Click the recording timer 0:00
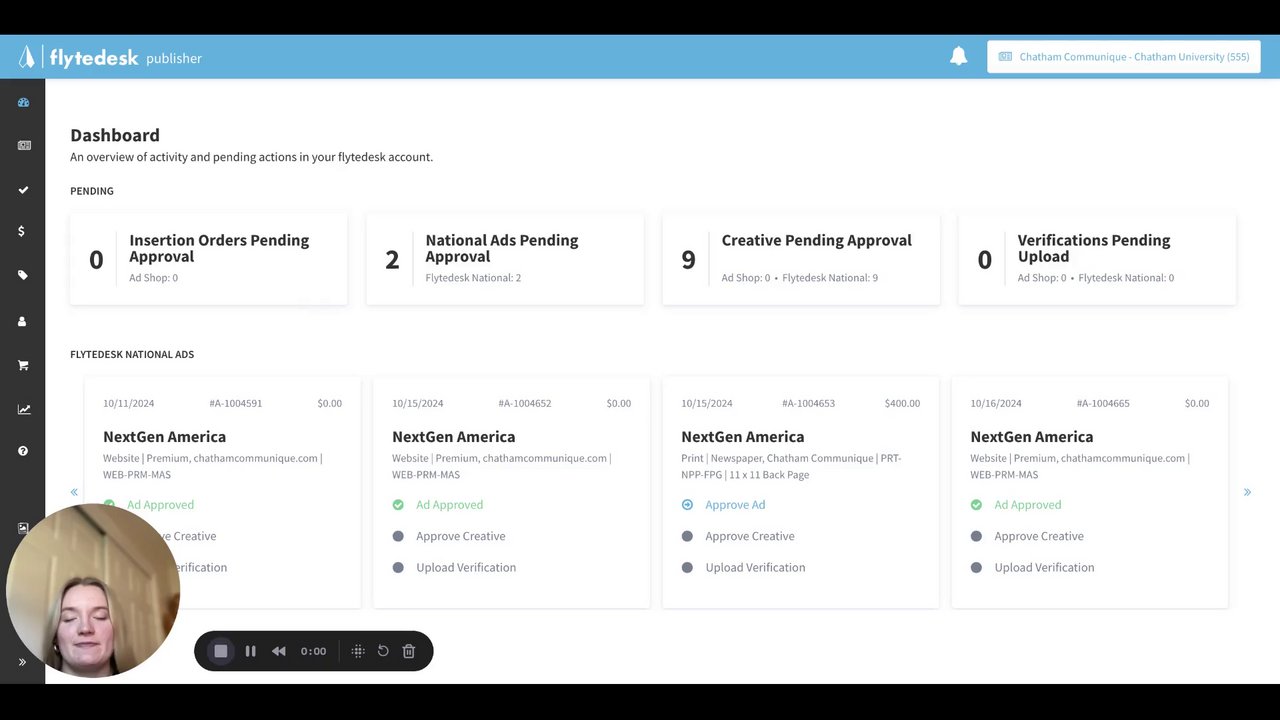Screen dimensions: 1280x720 coord(313,651)
